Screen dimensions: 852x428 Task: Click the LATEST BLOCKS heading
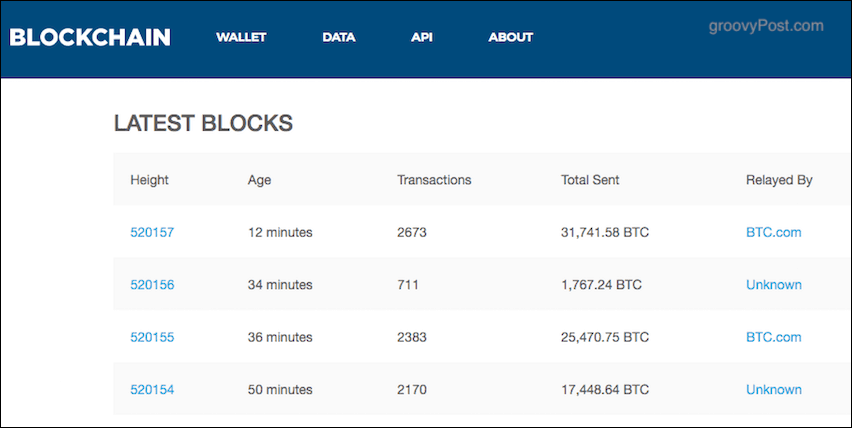coord(203,124)
